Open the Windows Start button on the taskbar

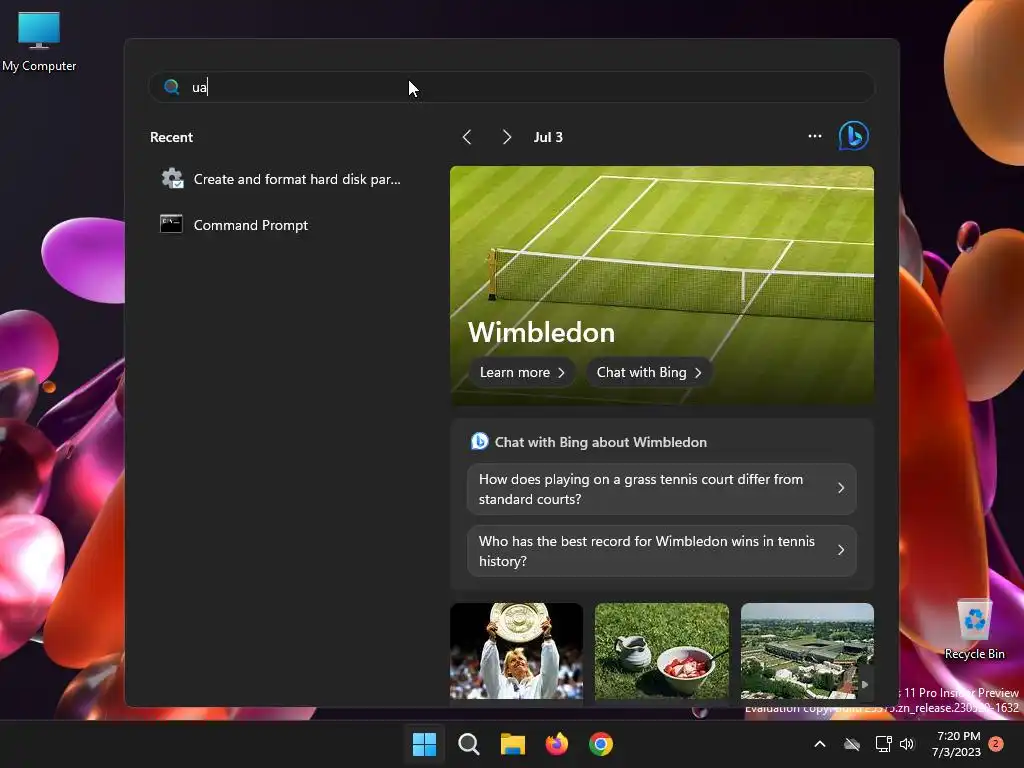424,744
